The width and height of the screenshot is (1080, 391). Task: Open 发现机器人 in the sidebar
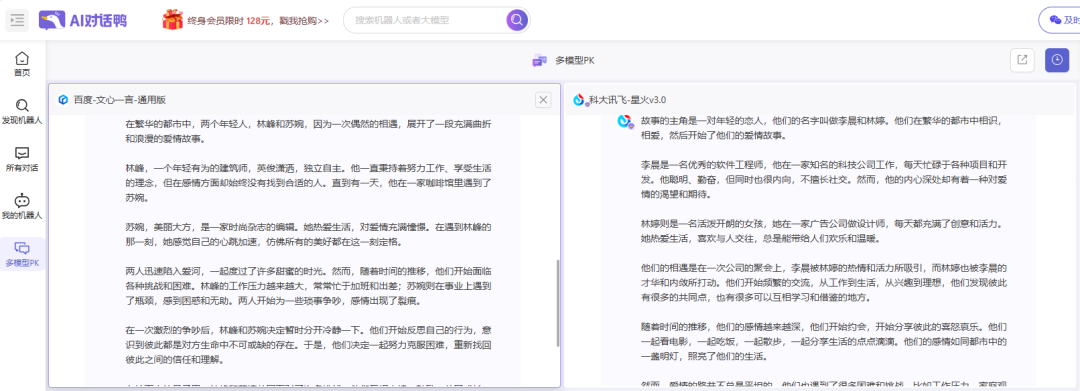(x=22, y=112)
